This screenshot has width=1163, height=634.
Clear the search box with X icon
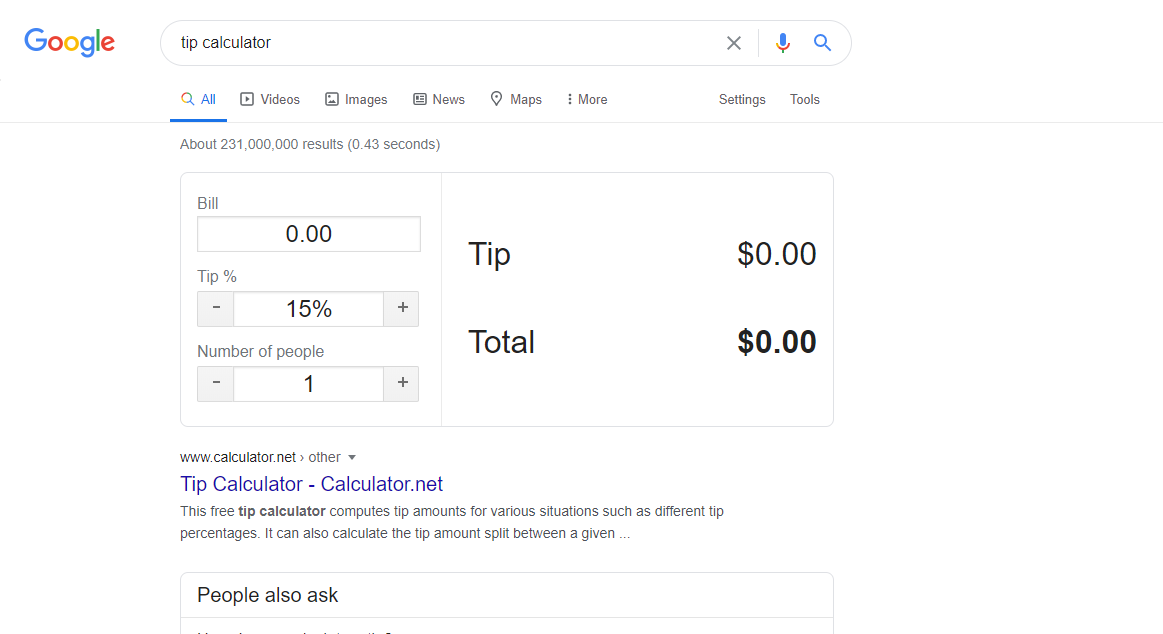click(x=734, y=43)
